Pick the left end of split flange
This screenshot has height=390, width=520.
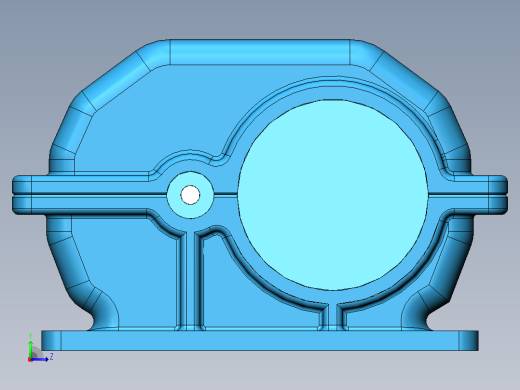click(22, 195)
